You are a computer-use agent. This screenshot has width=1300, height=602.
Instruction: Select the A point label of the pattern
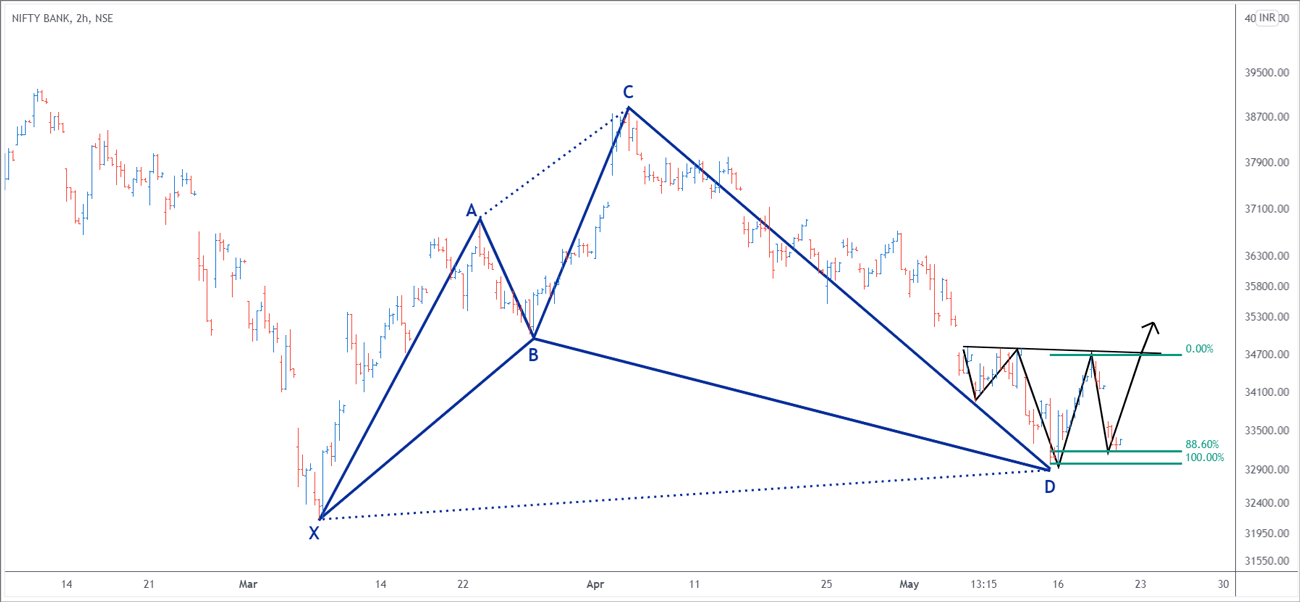pyautogui.click(x=471, y=210)
